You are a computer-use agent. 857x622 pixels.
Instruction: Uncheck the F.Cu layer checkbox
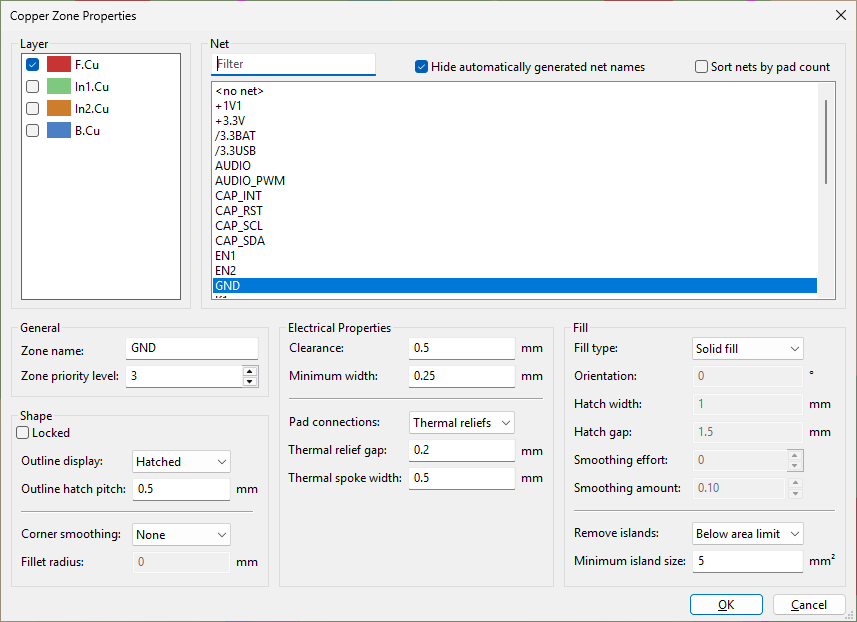pyautogui.click(x=33, y=64)
